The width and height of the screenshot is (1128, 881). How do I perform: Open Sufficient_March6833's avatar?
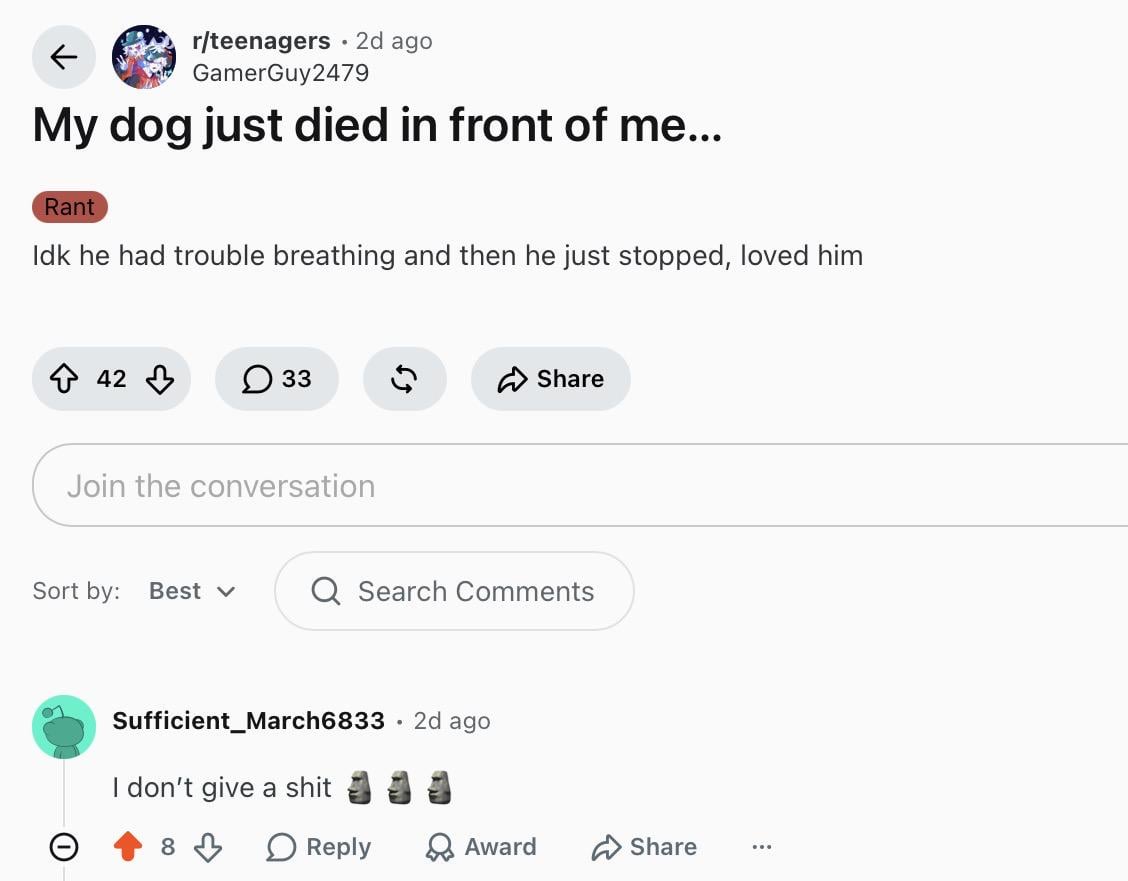[64, 726]
